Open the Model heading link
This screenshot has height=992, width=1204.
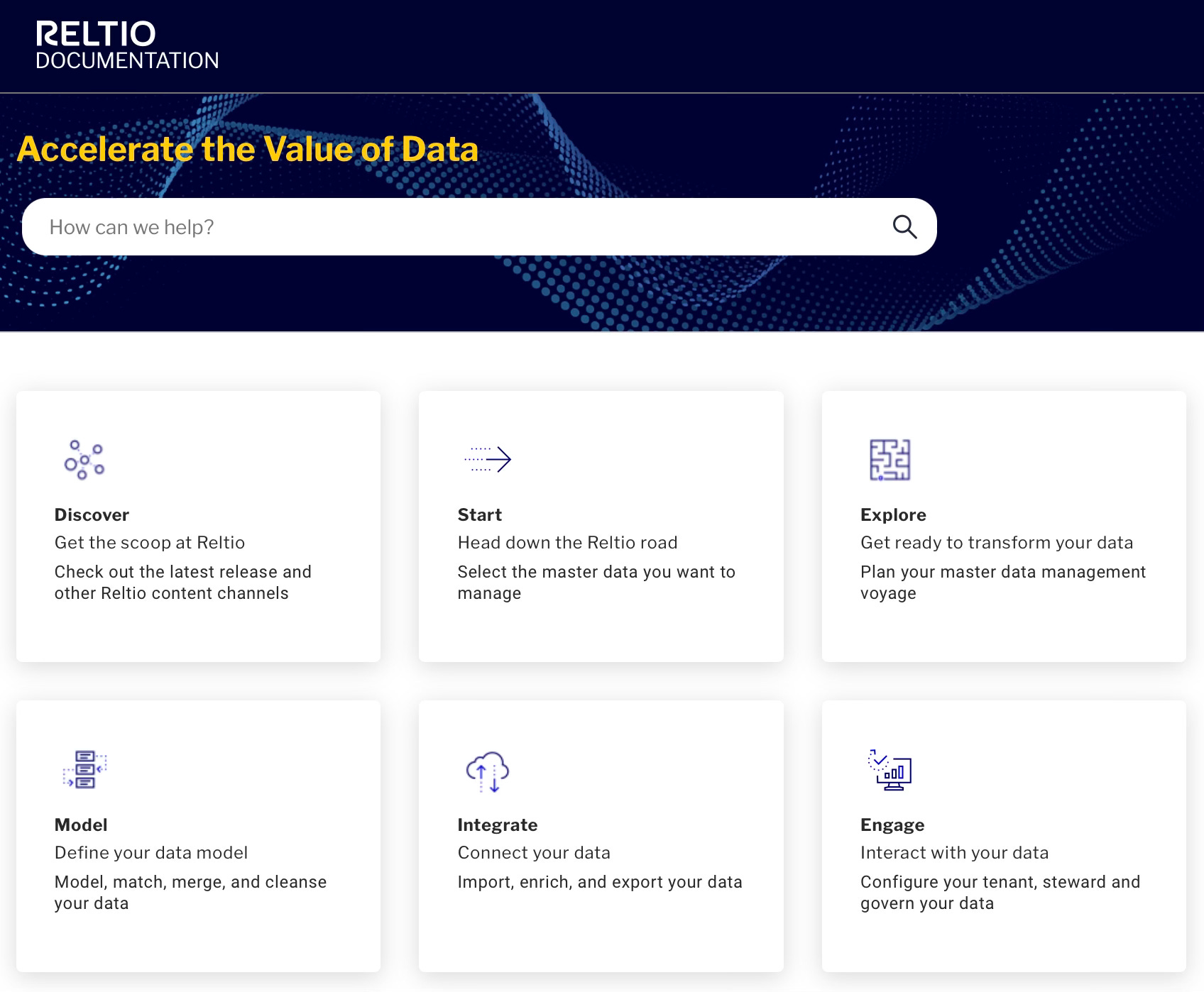(81, 825)
